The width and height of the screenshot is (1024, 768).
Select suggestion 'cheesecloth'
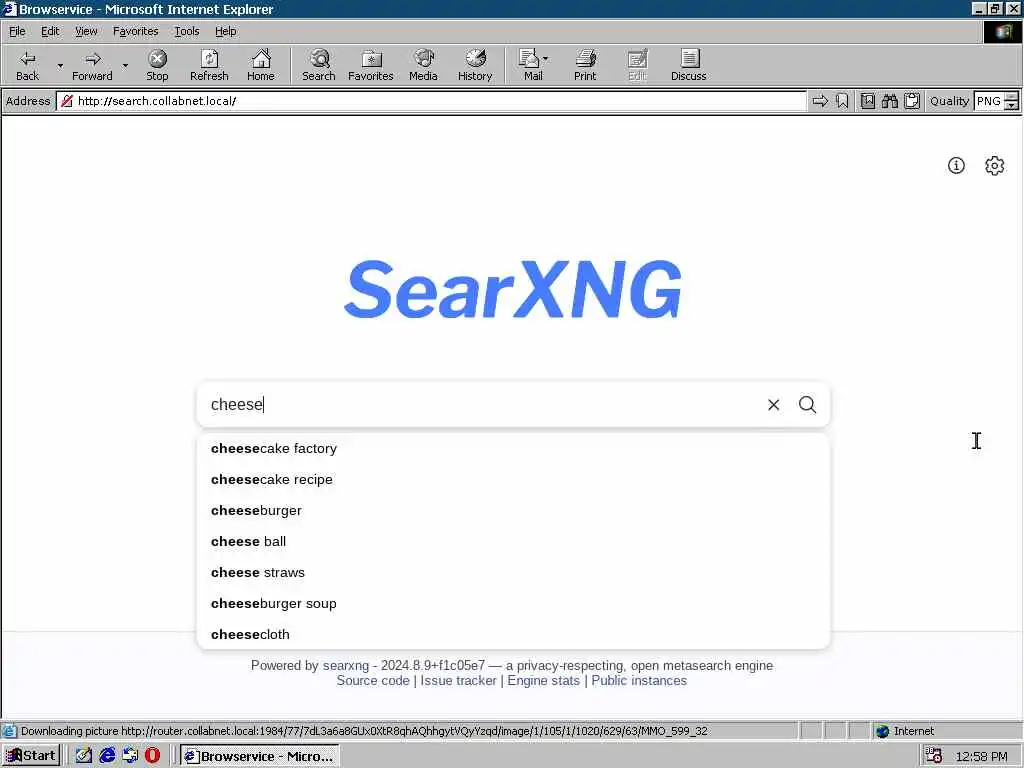(x=513, y=634)
